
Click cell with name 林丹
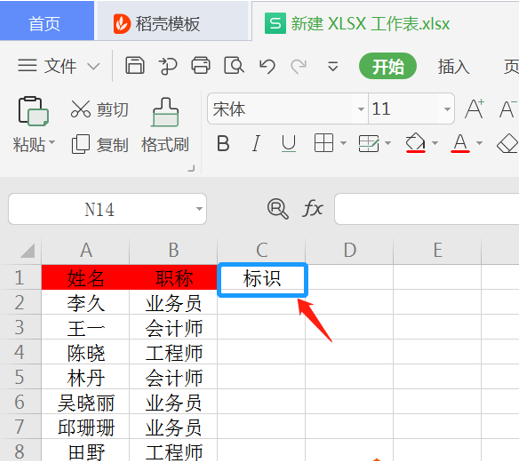point(86,377)
